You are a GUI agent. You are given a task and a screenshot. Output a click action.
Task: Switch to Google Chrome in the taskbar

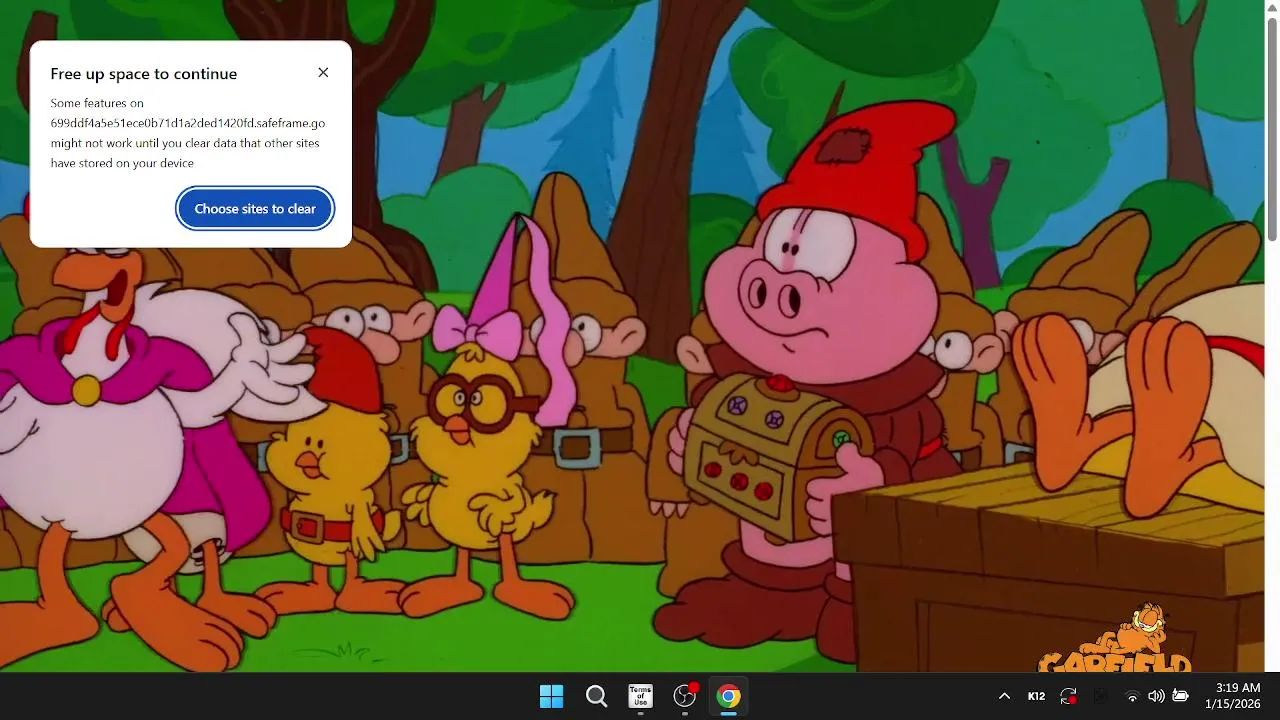click(x=729, y=696)
